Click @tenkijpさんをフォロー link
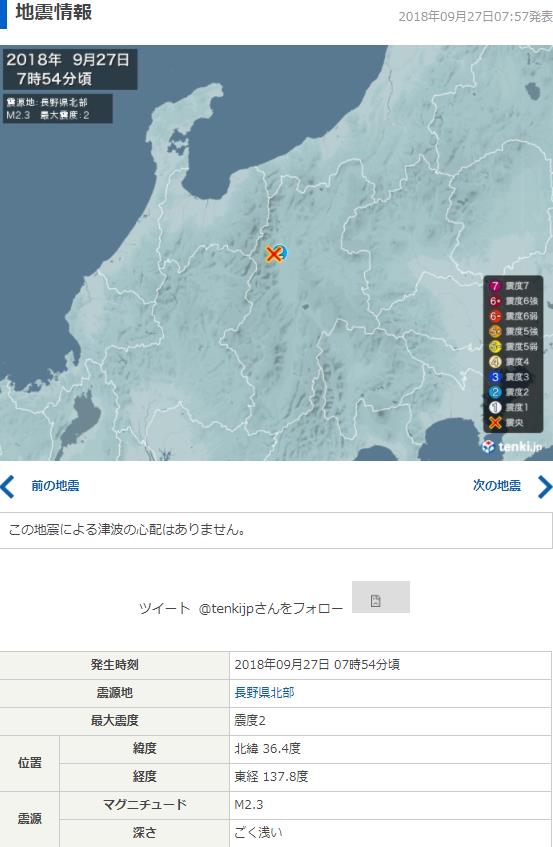 (x=271, y=608)
